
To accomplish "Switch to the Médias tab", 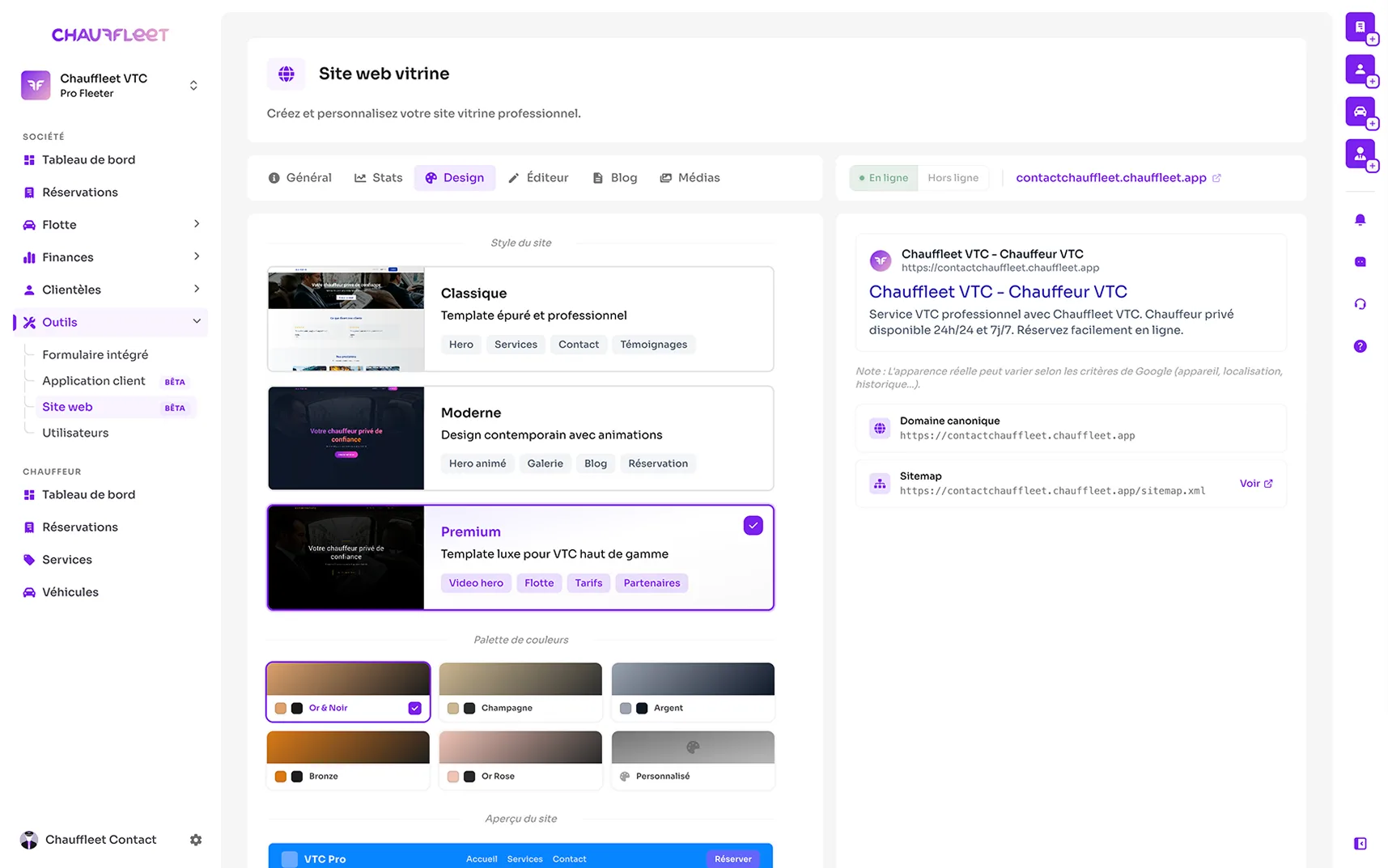I will tap(690, 178).
